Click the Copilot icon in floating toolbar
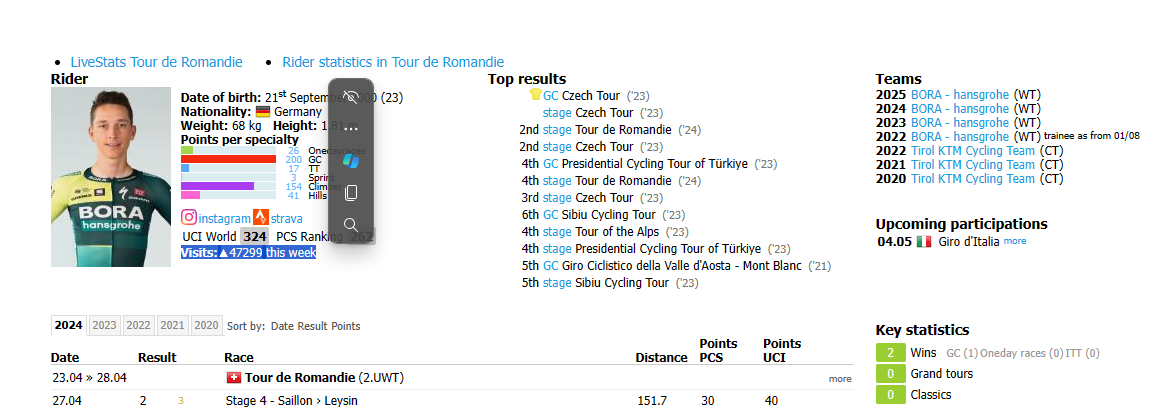 tap(351, 160)
